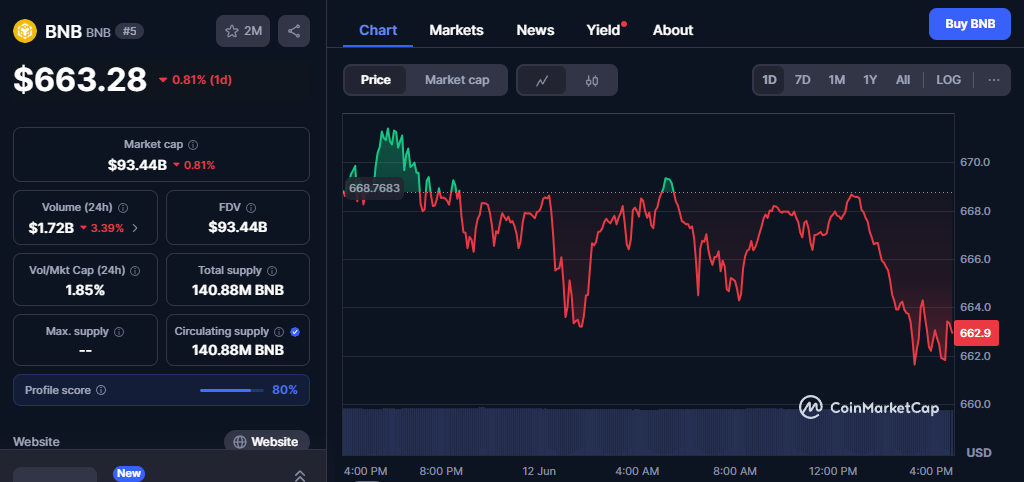
Task: Click the 662.9 current price label
Action: click(976, 333)
